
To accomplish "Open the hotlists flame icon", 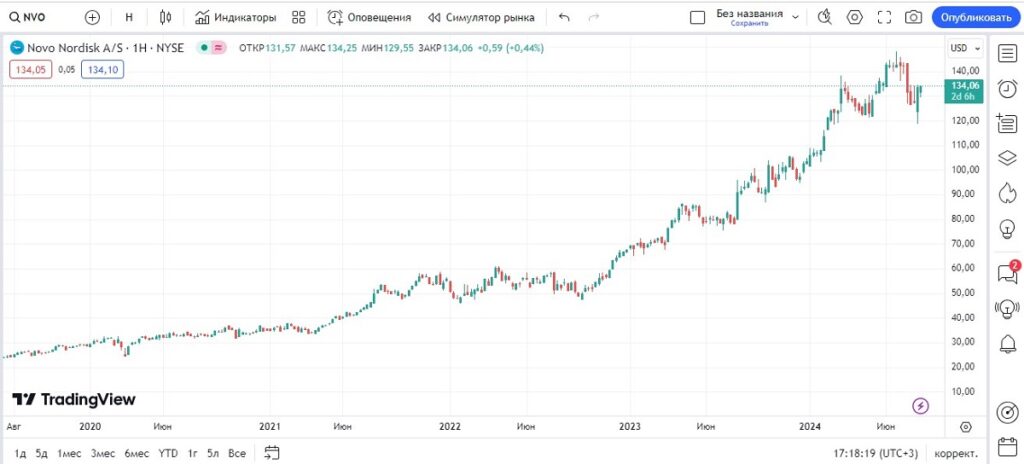I will click(x=1008, y=193).
